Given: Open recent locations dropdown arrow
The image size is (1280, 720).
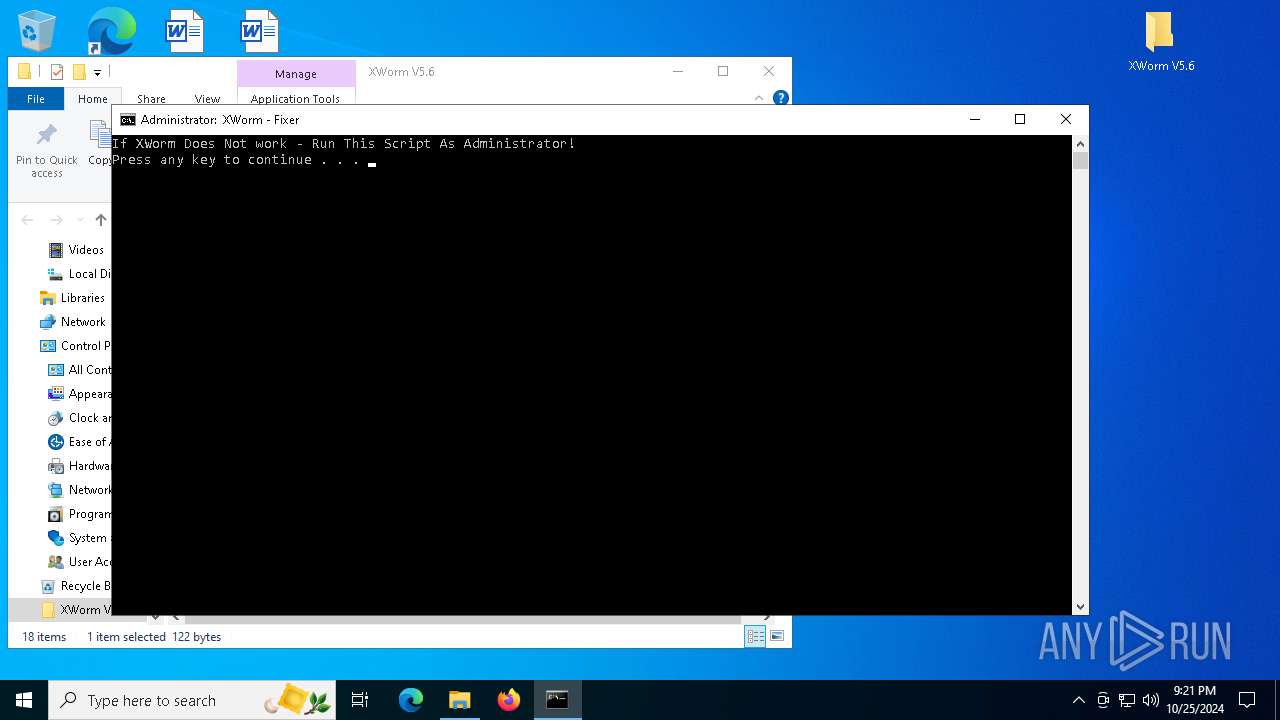Looking at the screenshot, I should (80, 220).
